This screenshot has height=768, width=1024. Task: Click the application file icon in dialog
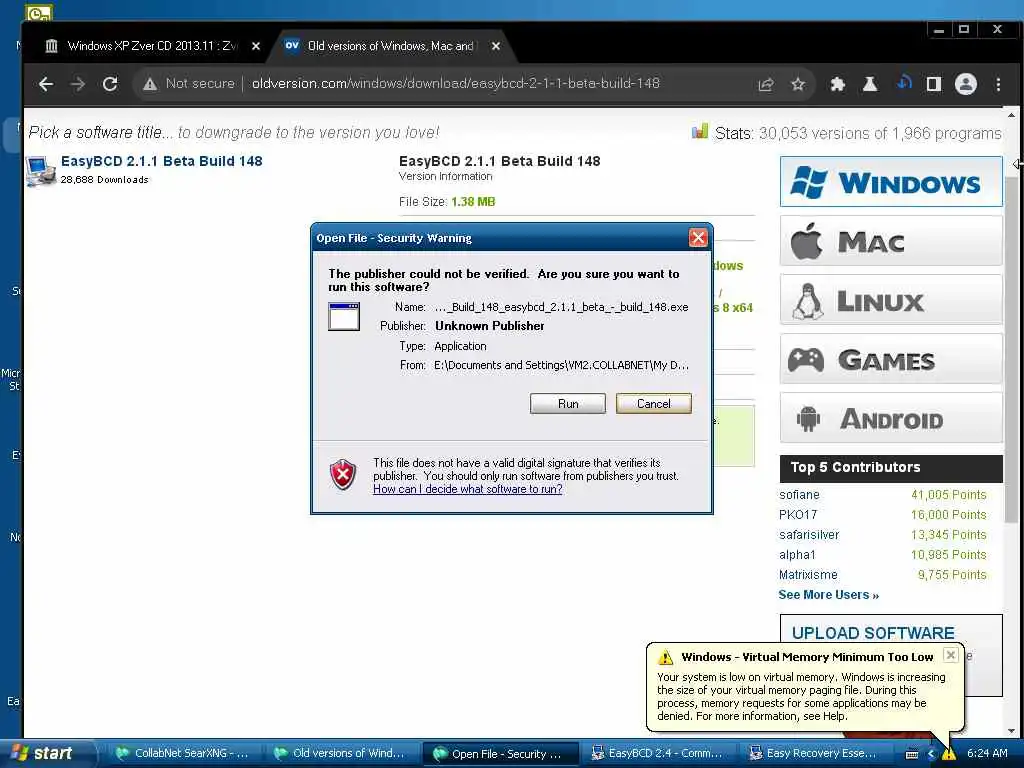[344, 317]
